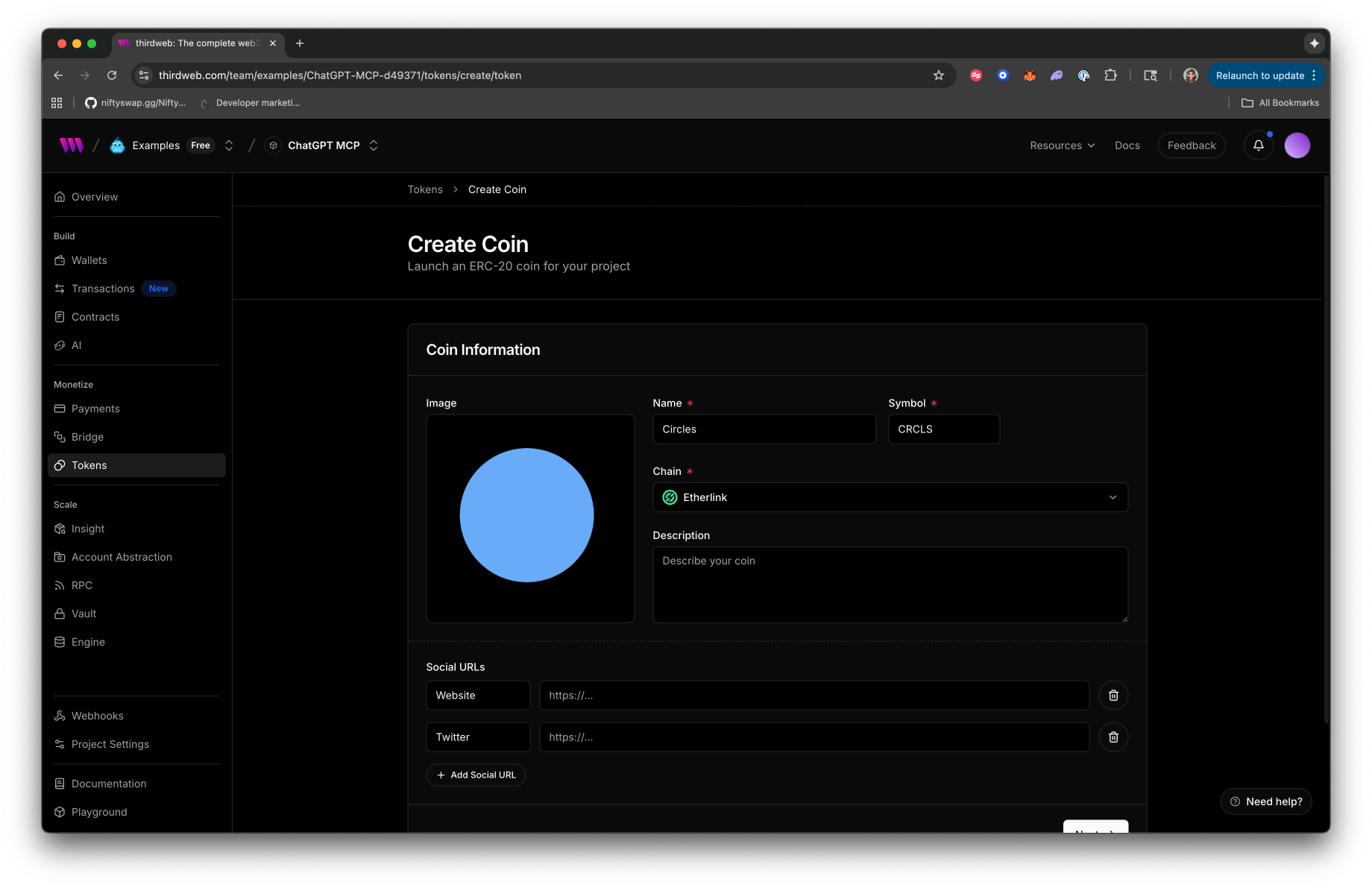Click the Description text area
This screenshot has width=1372, height=888.
[890, 585]
